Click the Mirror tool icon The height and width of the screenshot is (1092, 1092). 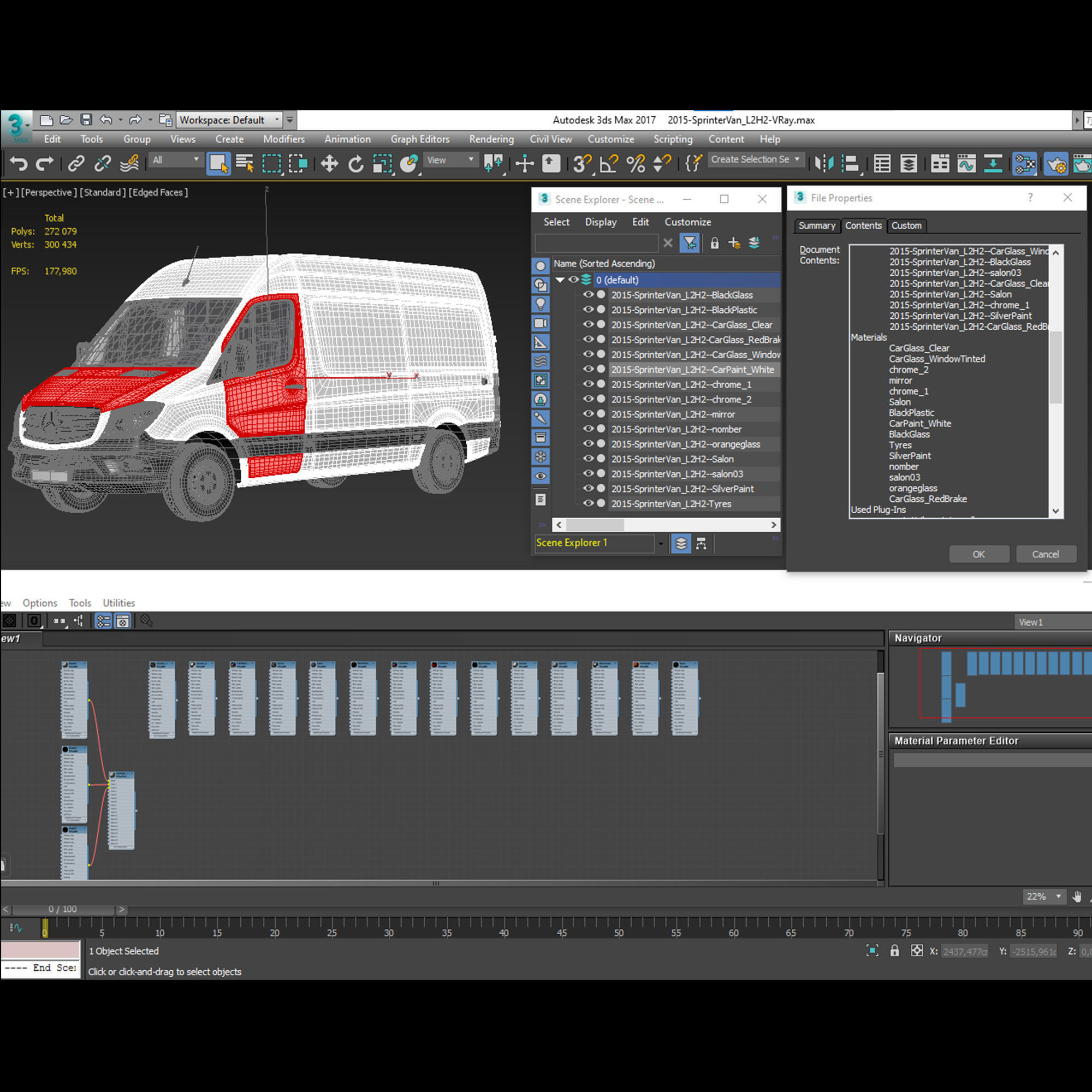824,164
